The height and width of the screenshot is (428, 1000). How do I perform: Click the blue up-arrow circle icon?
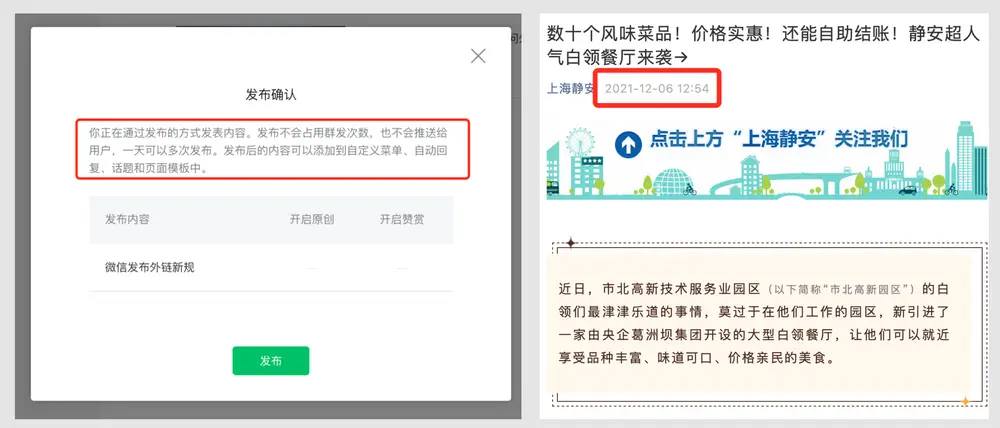click(627, 145)
